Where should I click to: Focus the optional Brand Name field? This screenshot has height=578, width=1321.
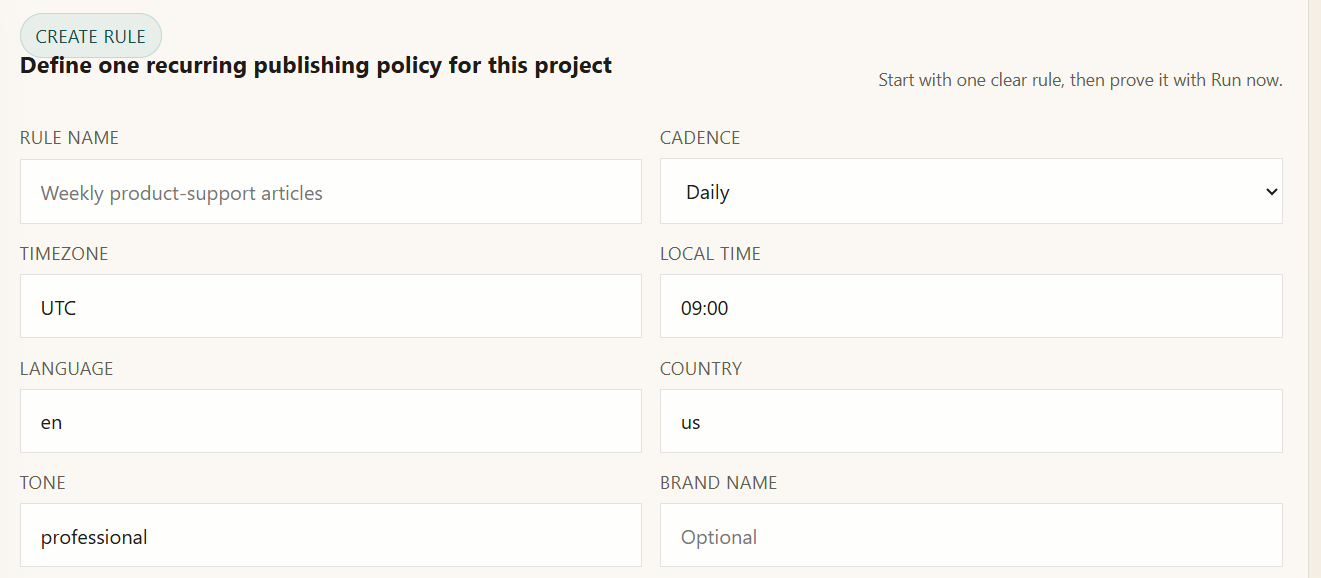point(970,536)
